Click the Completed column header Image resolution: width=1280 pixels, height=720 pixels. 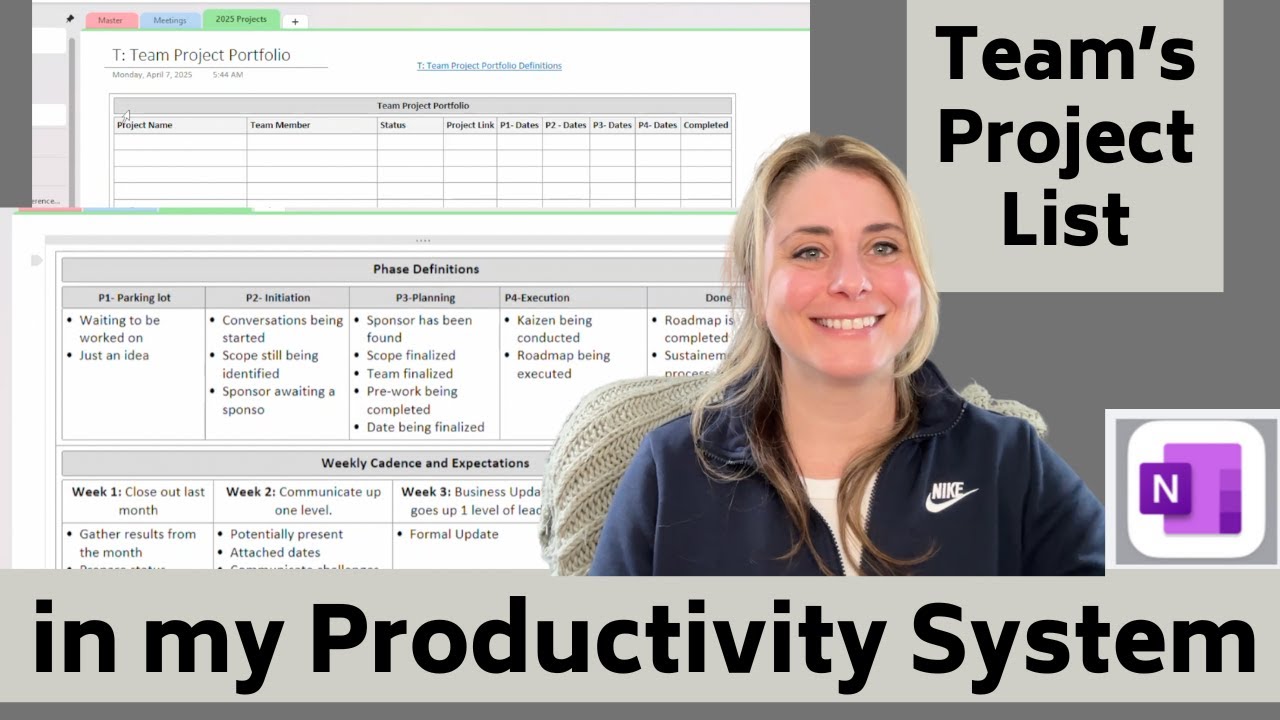[x=706, y=125]
